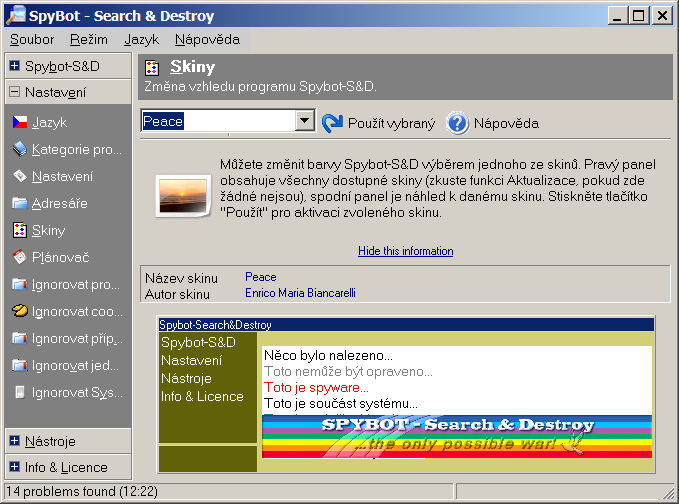This screenshot has width=679, height=504.
Task: Click preview line Toto je součást systému...
Action: 341,404
